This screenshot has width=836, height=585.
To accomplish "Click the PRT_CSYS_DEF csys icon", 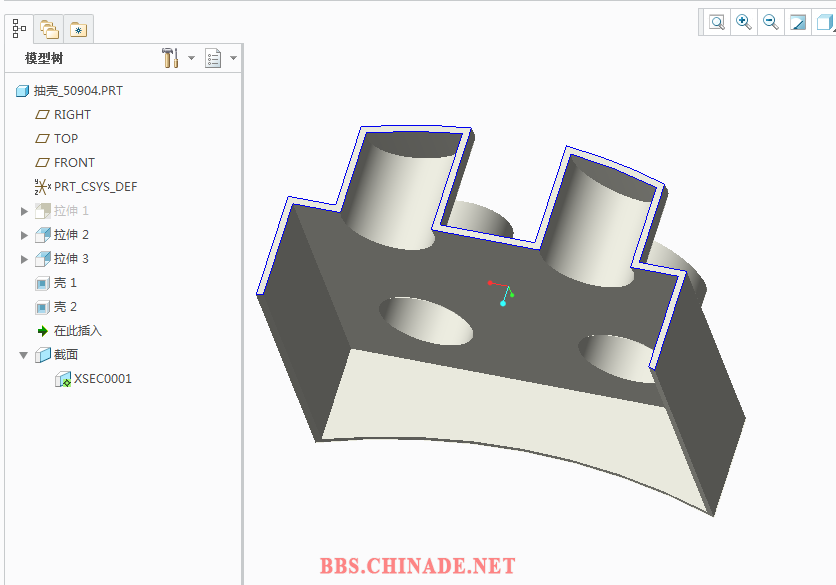I will (x=43, y=187).
